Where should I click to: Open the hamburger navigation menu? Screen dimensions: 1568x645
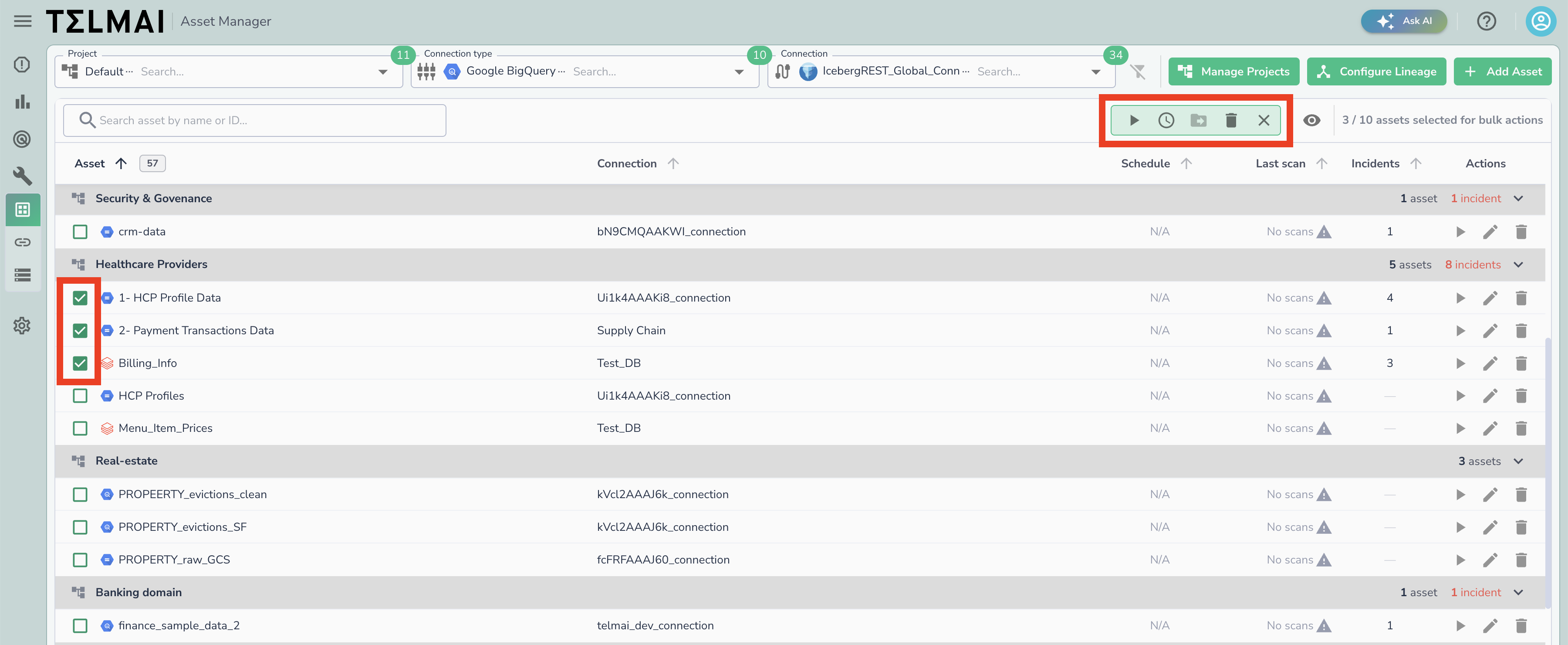(x=23, y=21)
